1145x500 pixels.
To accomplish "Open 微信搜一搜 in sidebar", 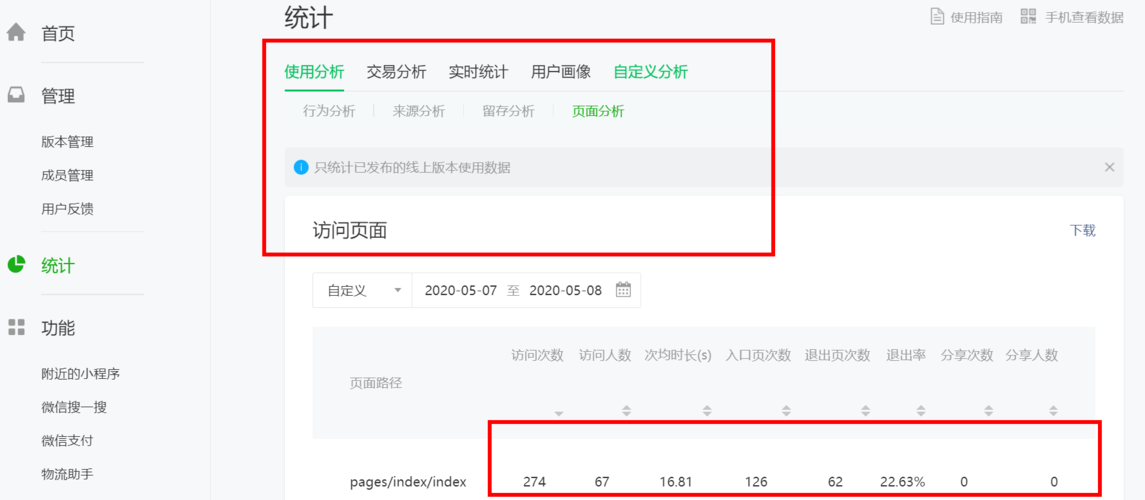I will [x=74, y=407].
